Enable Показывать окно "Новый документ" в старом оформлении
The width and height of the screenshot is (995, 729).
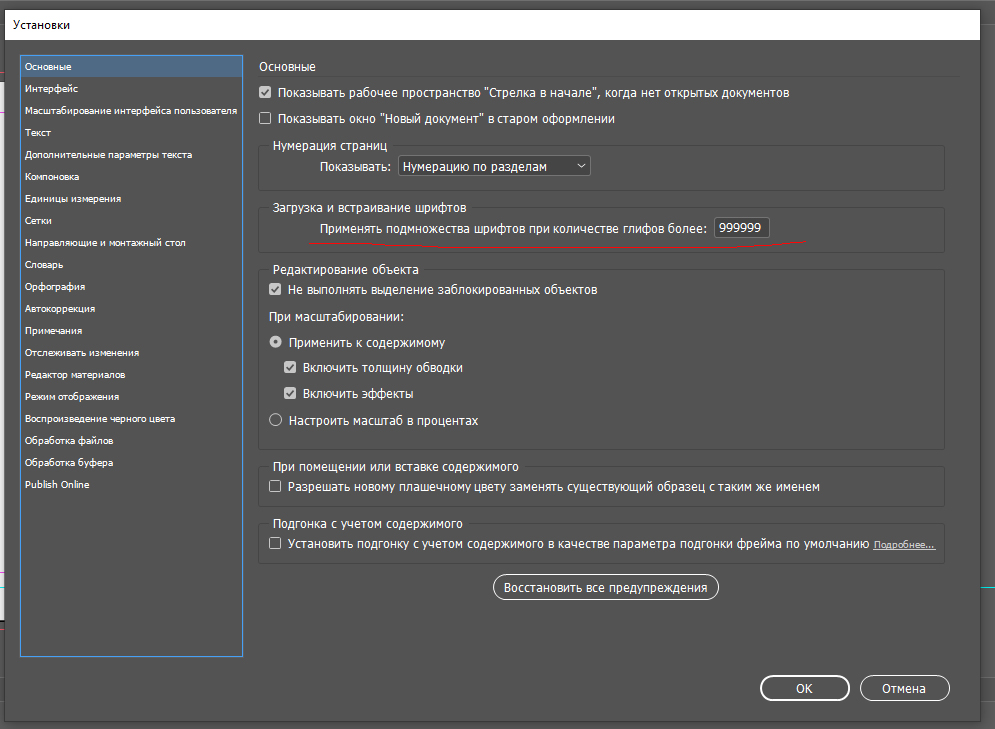pyautogui.click(x=265, y=119)
